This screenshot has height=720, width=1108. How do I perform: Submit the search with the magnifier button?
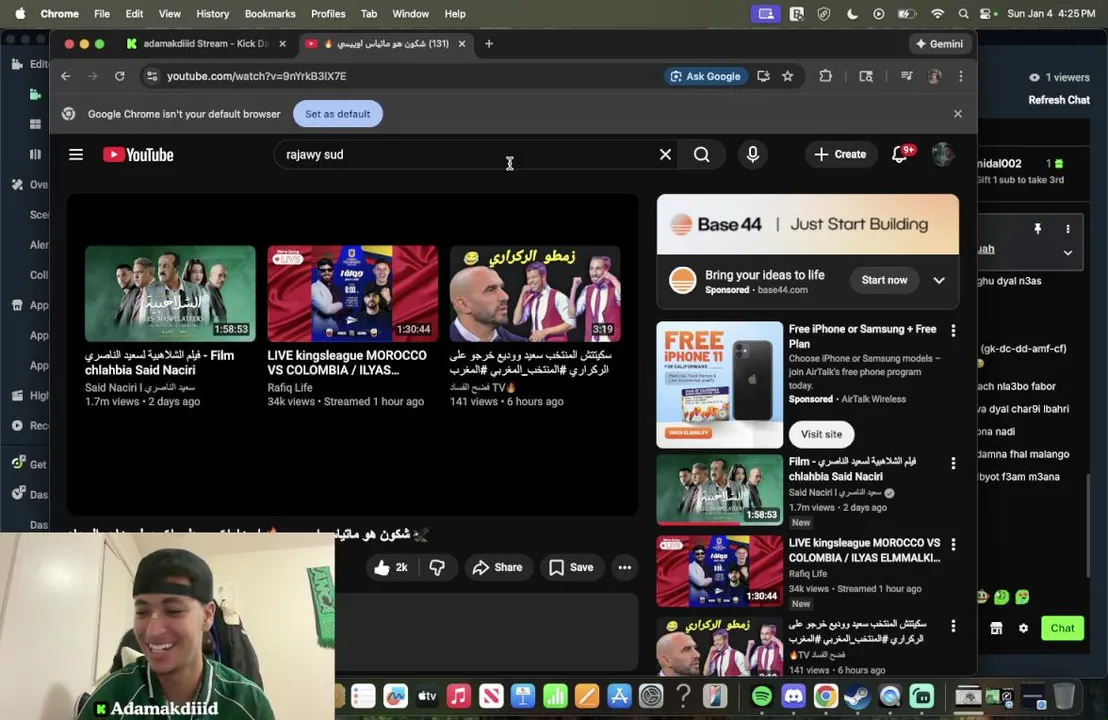(x=701, y=155)
